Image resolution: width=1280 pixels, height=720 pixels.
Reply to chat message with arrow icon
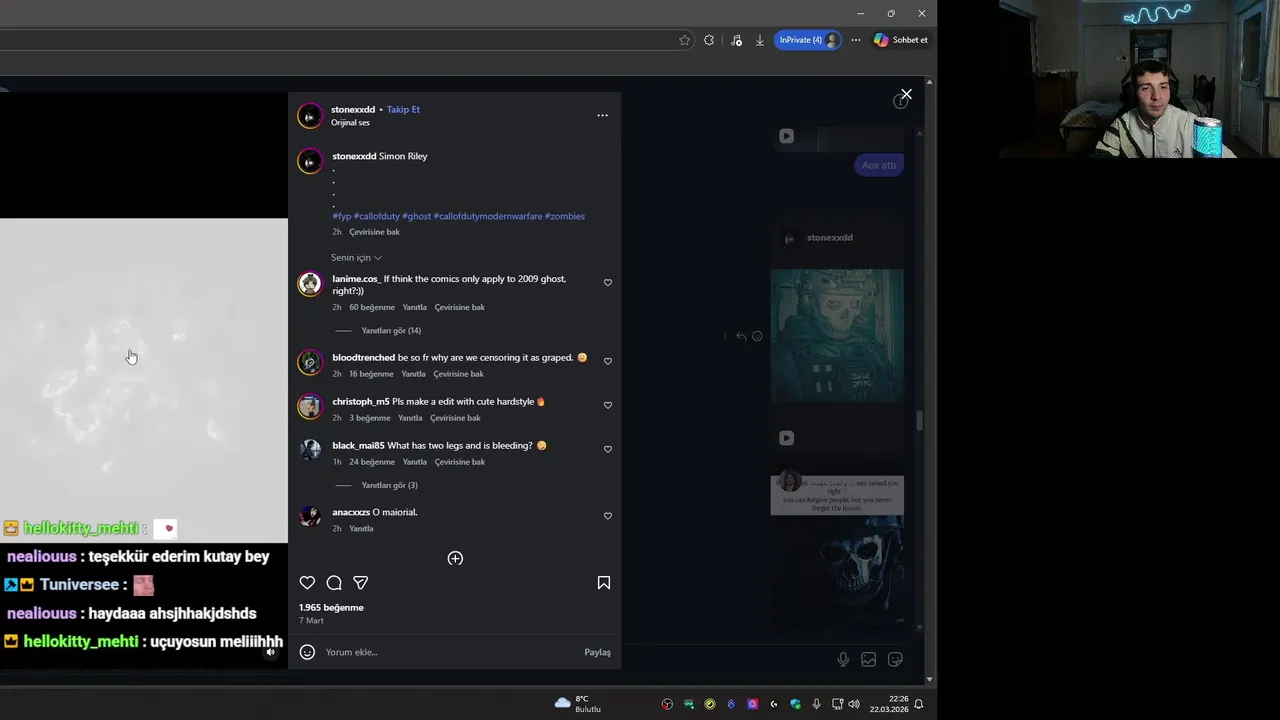pyautogui.click(x=741, y=336)
